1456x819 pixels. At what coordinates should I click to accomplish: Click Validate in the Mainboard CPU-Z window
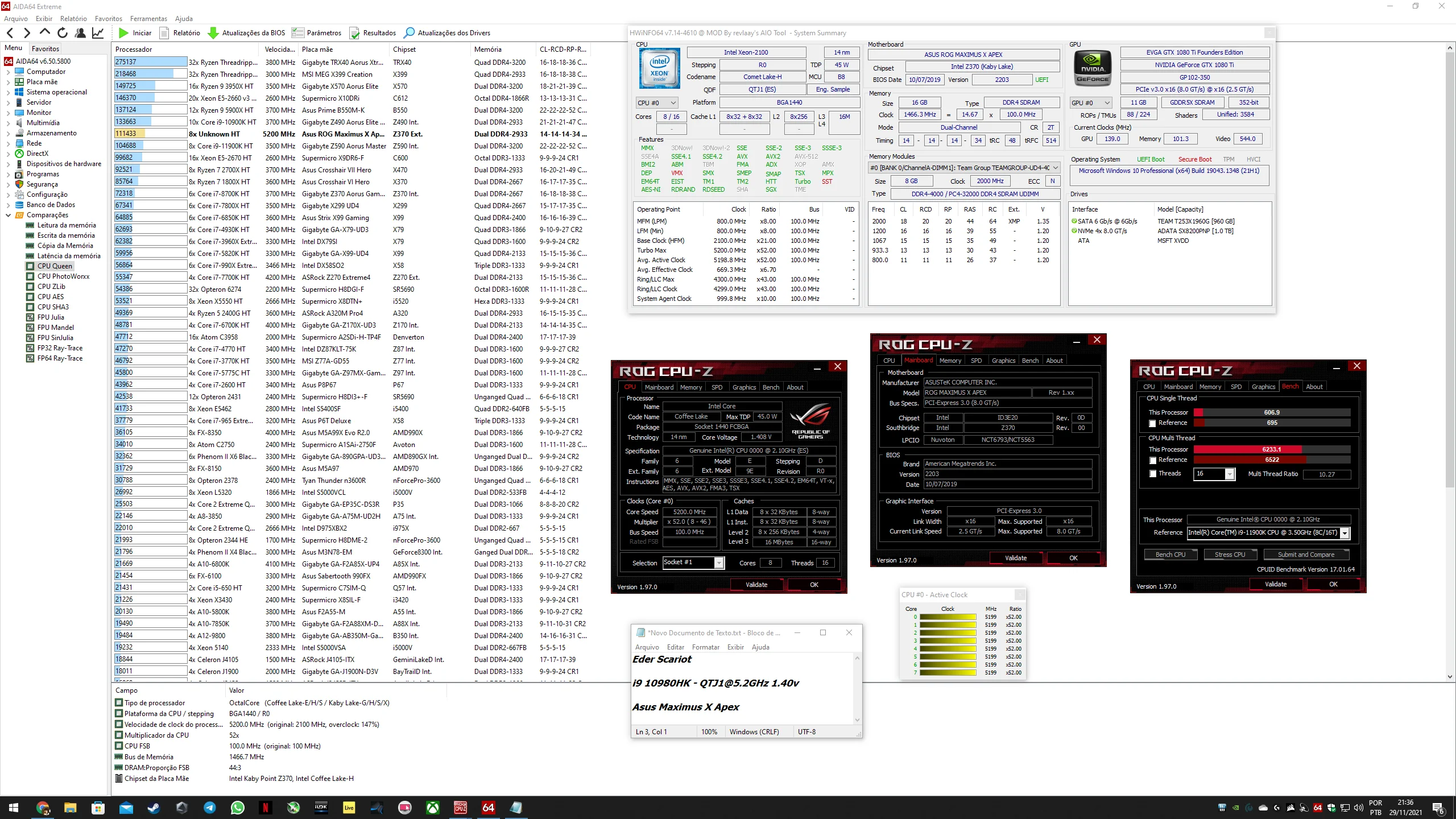[1015, 558]
